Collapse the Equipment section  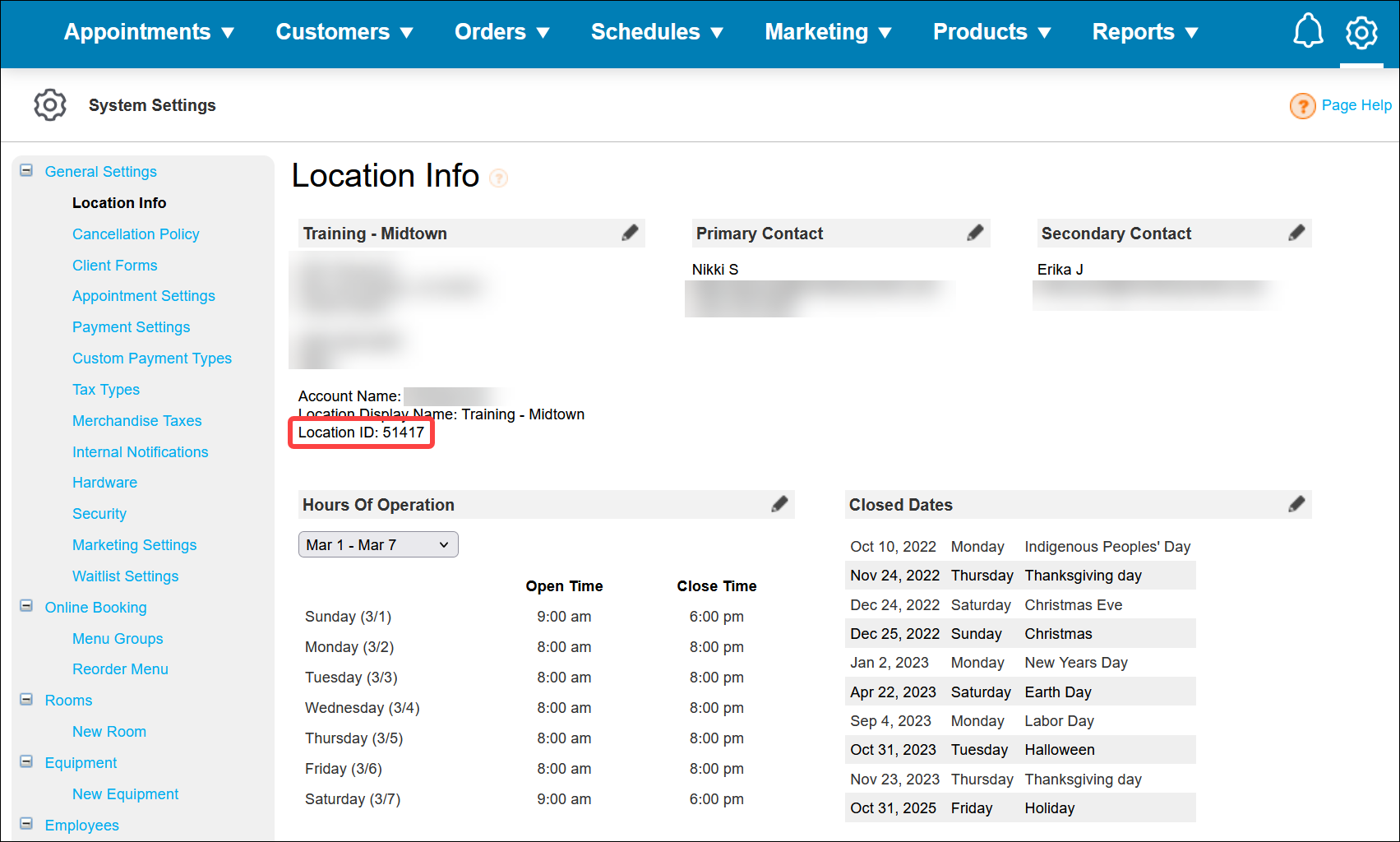26,762
